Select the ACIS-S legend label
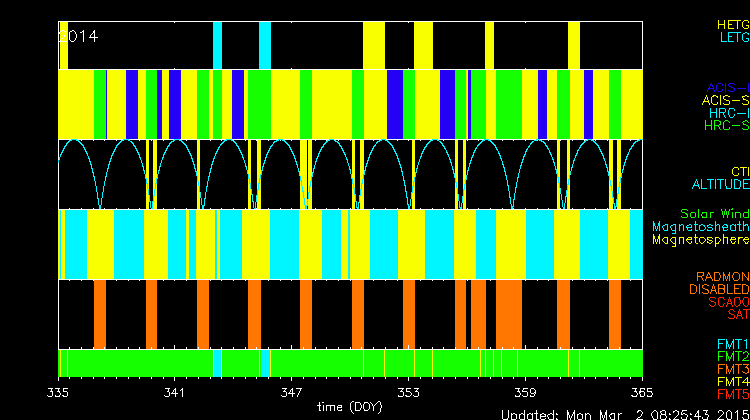Viewport: 750px width, 420px height. point(725,100)
